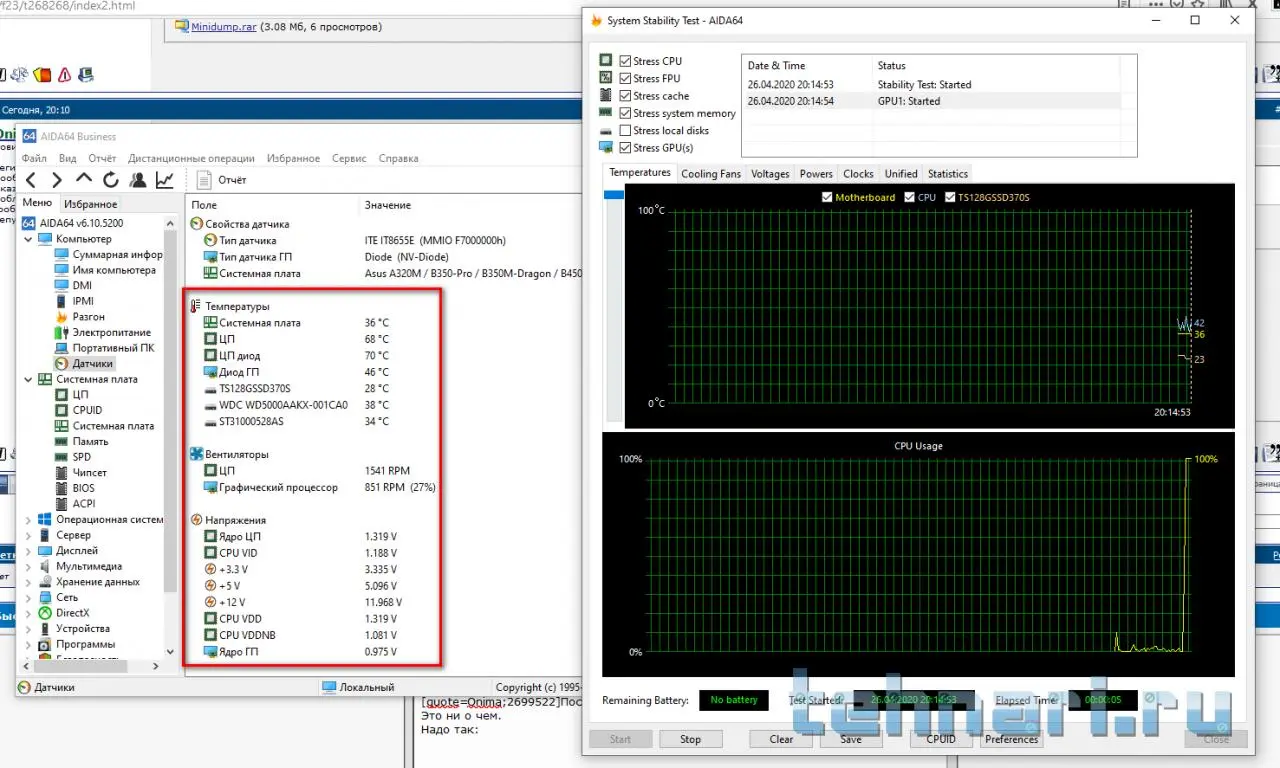Collapse the Компьютер tree node
1280x768 pixels.
(28, 239)
